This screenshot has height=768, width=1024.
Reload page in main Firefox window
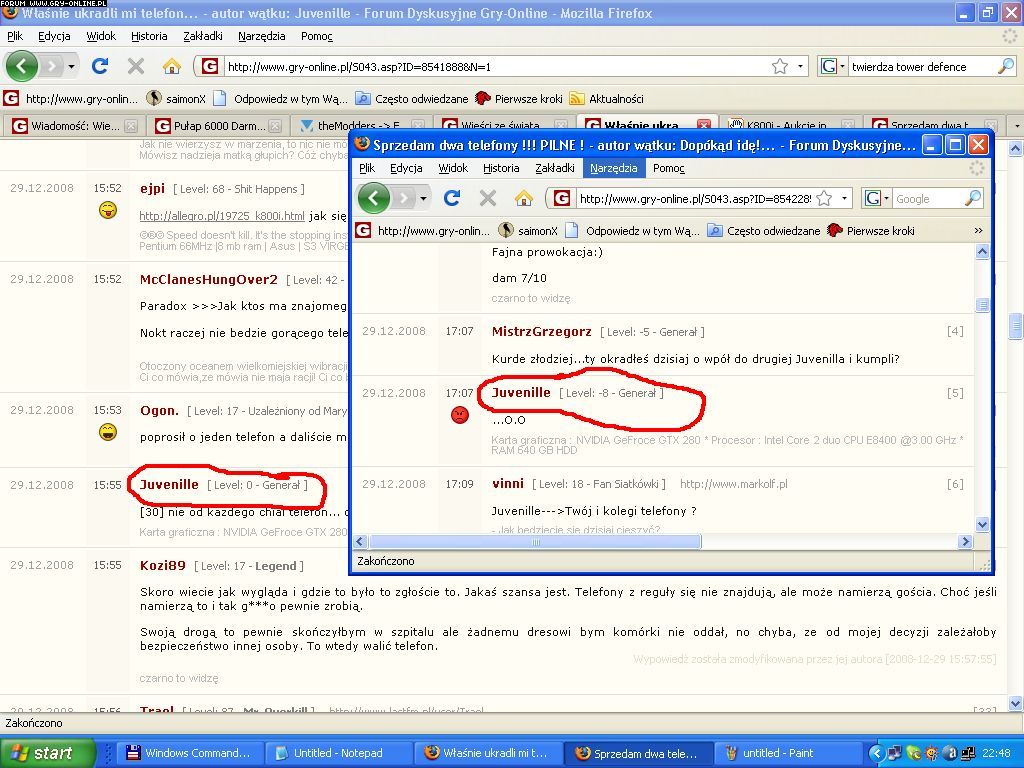pos(100,66)
